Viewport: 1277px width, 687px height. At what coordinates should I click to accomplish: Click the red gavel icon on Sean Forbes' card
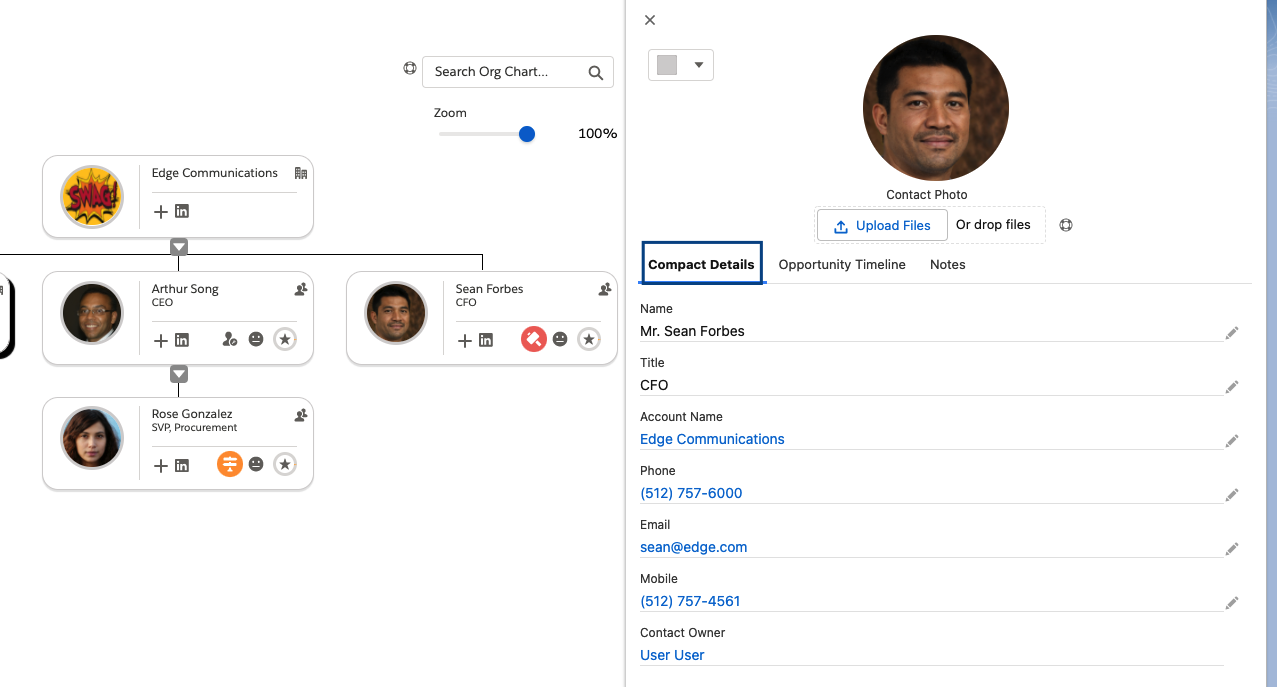tap(533, 340)
